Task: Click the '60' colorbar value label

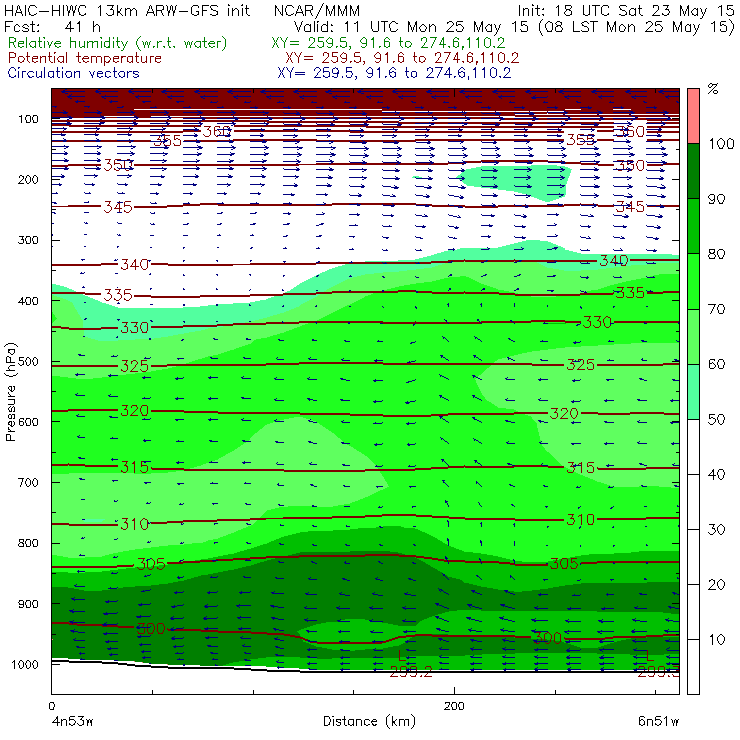Action: [716, 364]
